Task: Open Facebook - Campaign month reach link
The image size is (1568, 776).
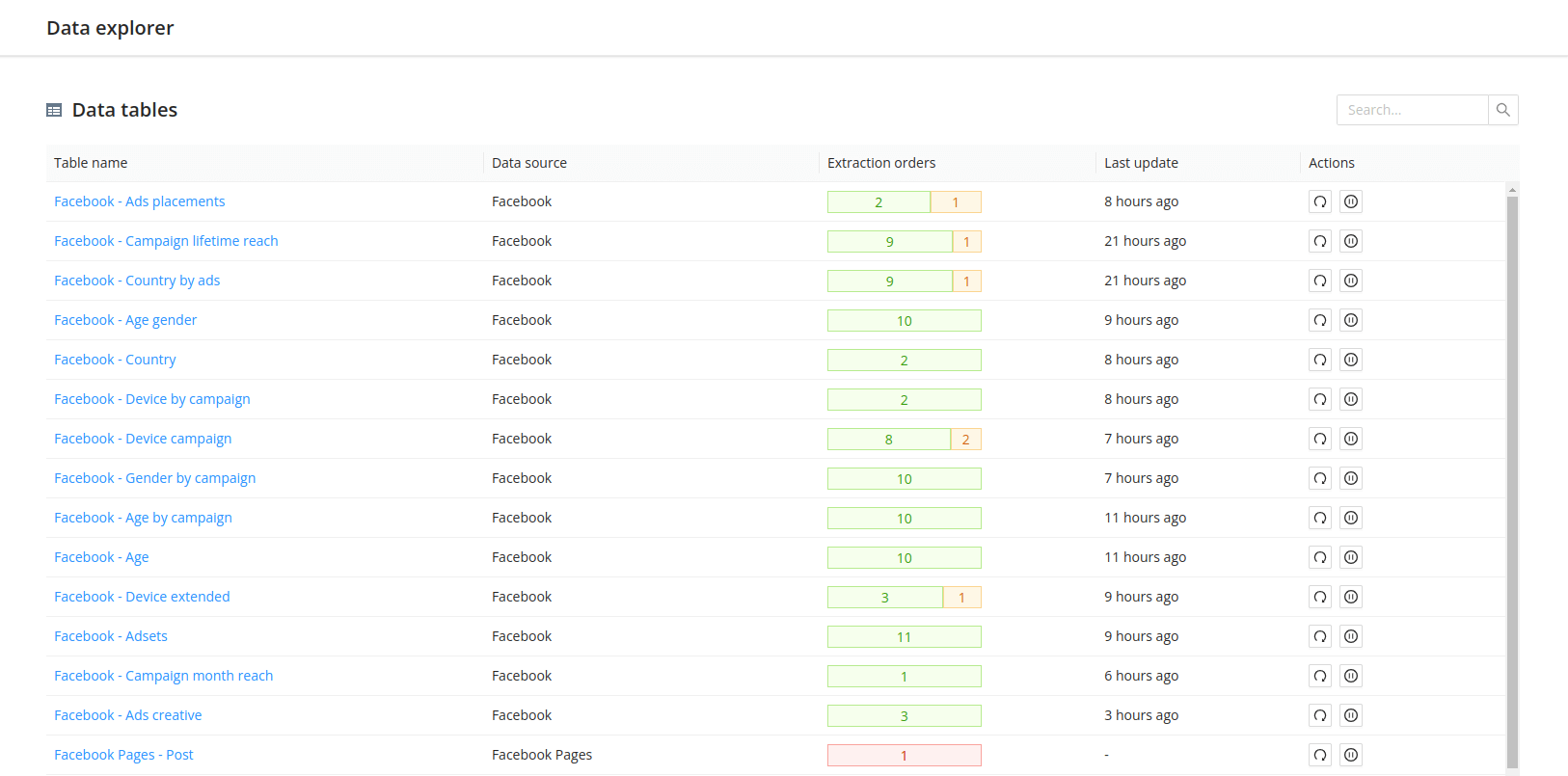Action: click(x=163, y=676)
